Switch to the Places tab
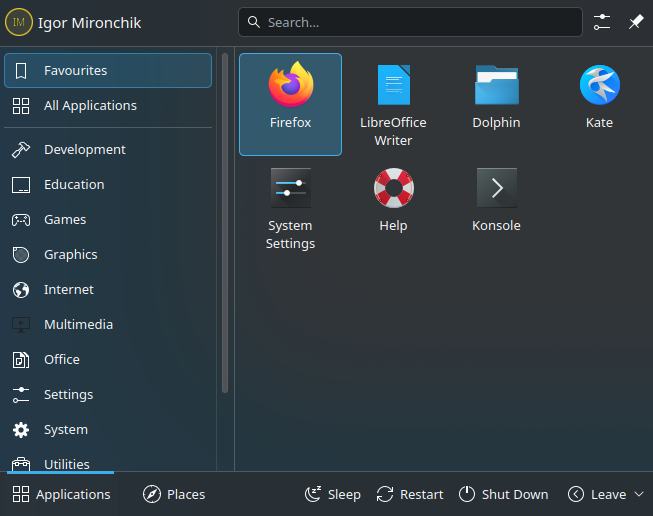Screen dimensions: 653x516 point(174,494)
